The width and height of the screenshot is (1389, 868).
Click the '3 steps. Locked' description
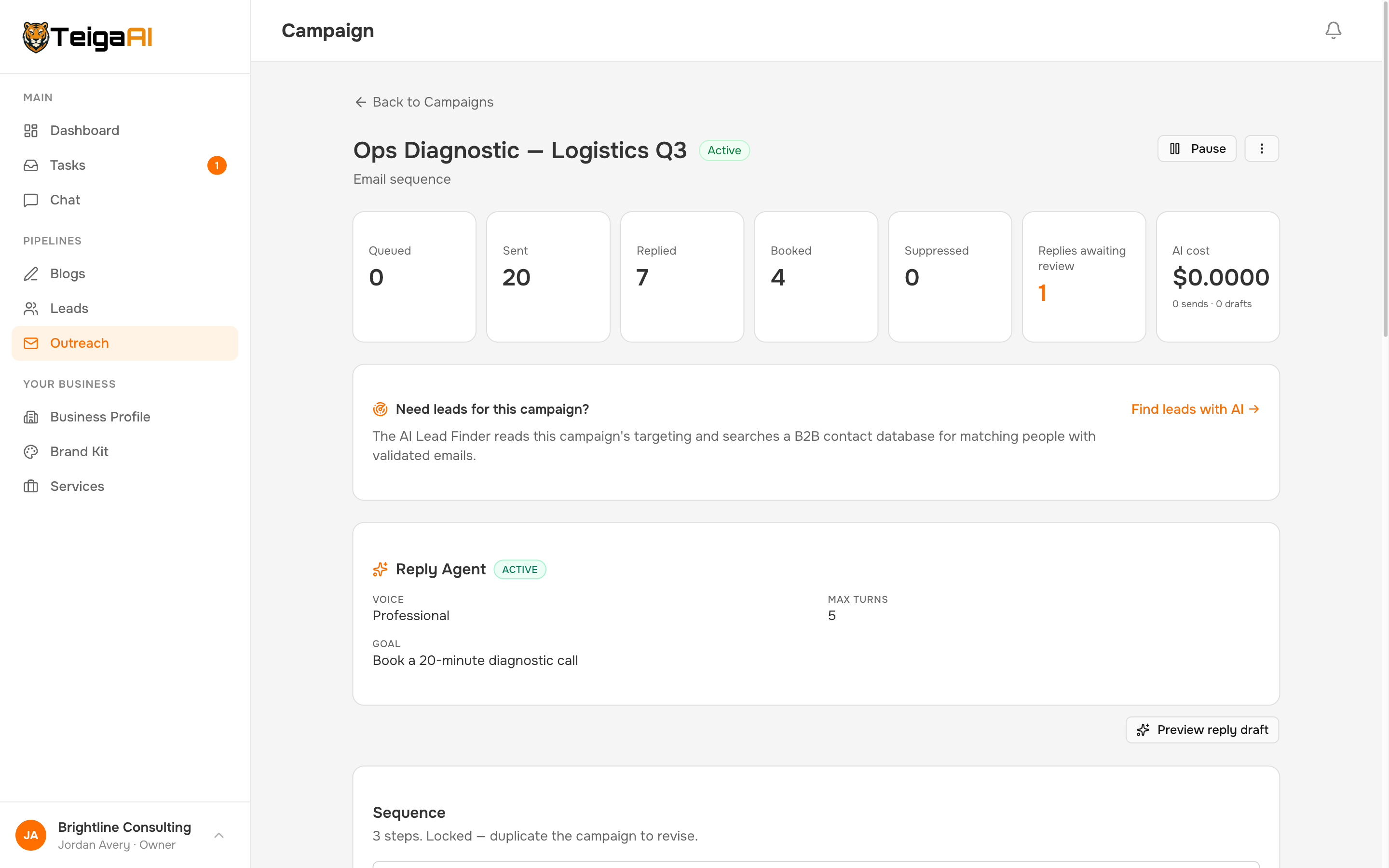(535, 836)
